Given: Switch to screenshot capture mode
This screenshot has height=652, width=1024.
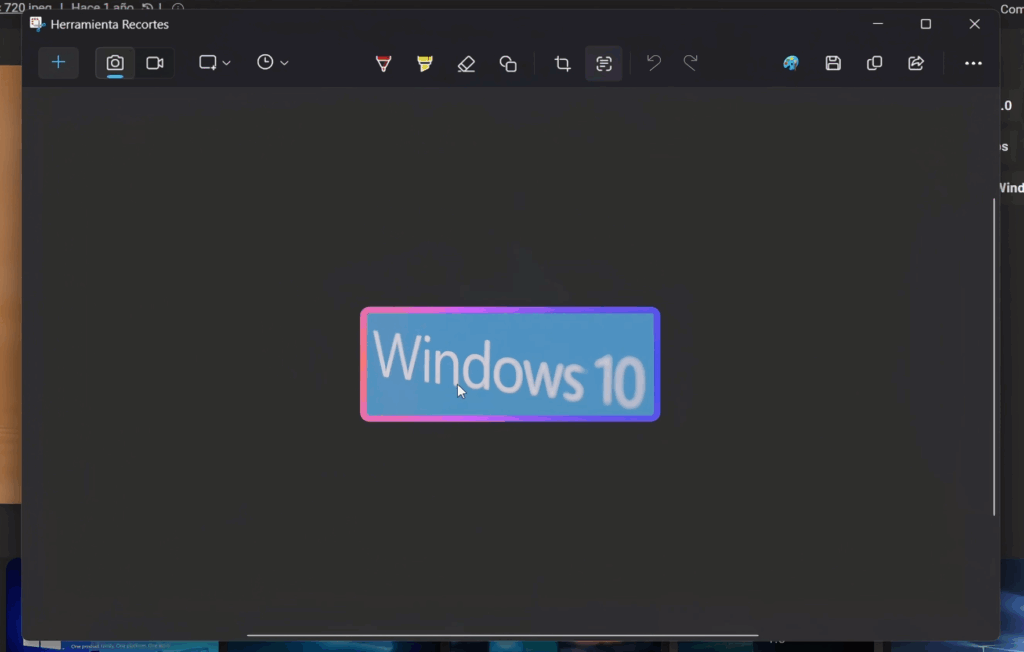Looking at the screenshot, I should pos(115,63).
